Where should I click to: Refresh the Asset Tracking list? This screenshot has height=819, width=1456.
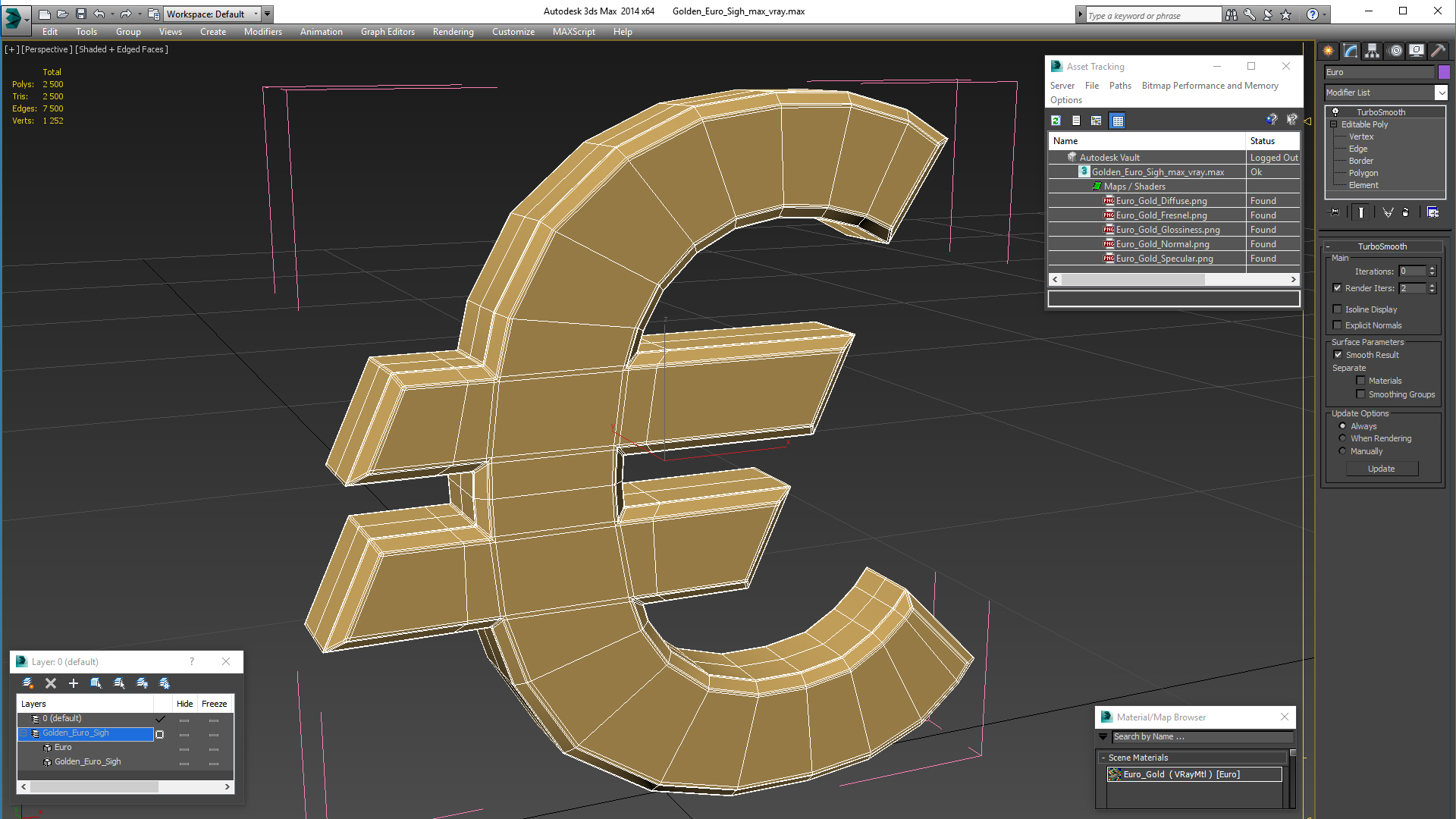click(1056, 121)
